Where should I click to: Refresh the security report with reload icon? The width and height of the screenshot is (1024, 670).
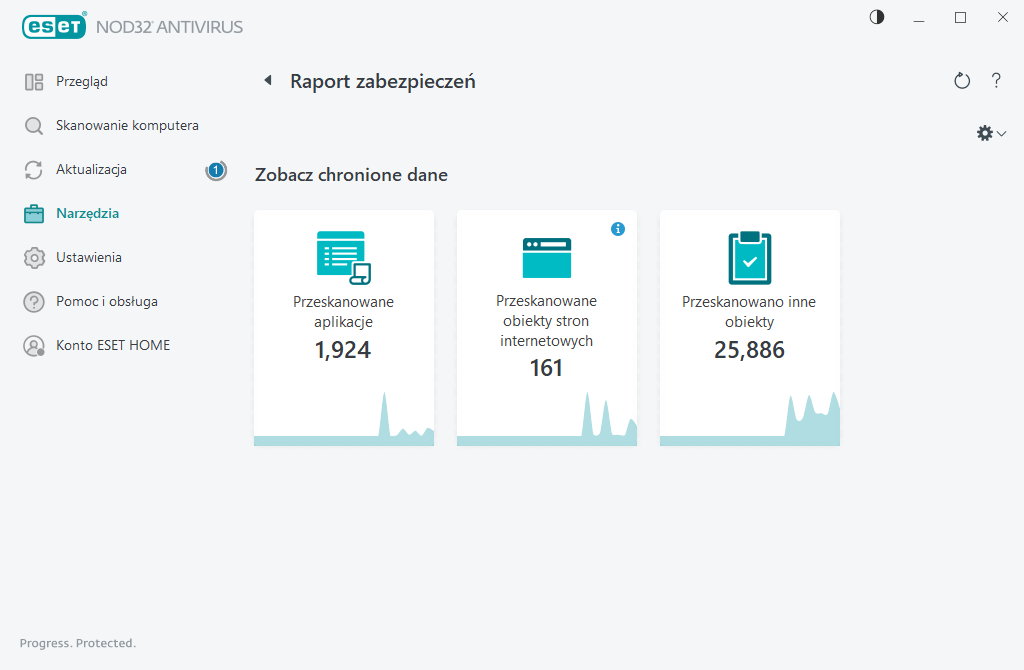click(962, 81)
